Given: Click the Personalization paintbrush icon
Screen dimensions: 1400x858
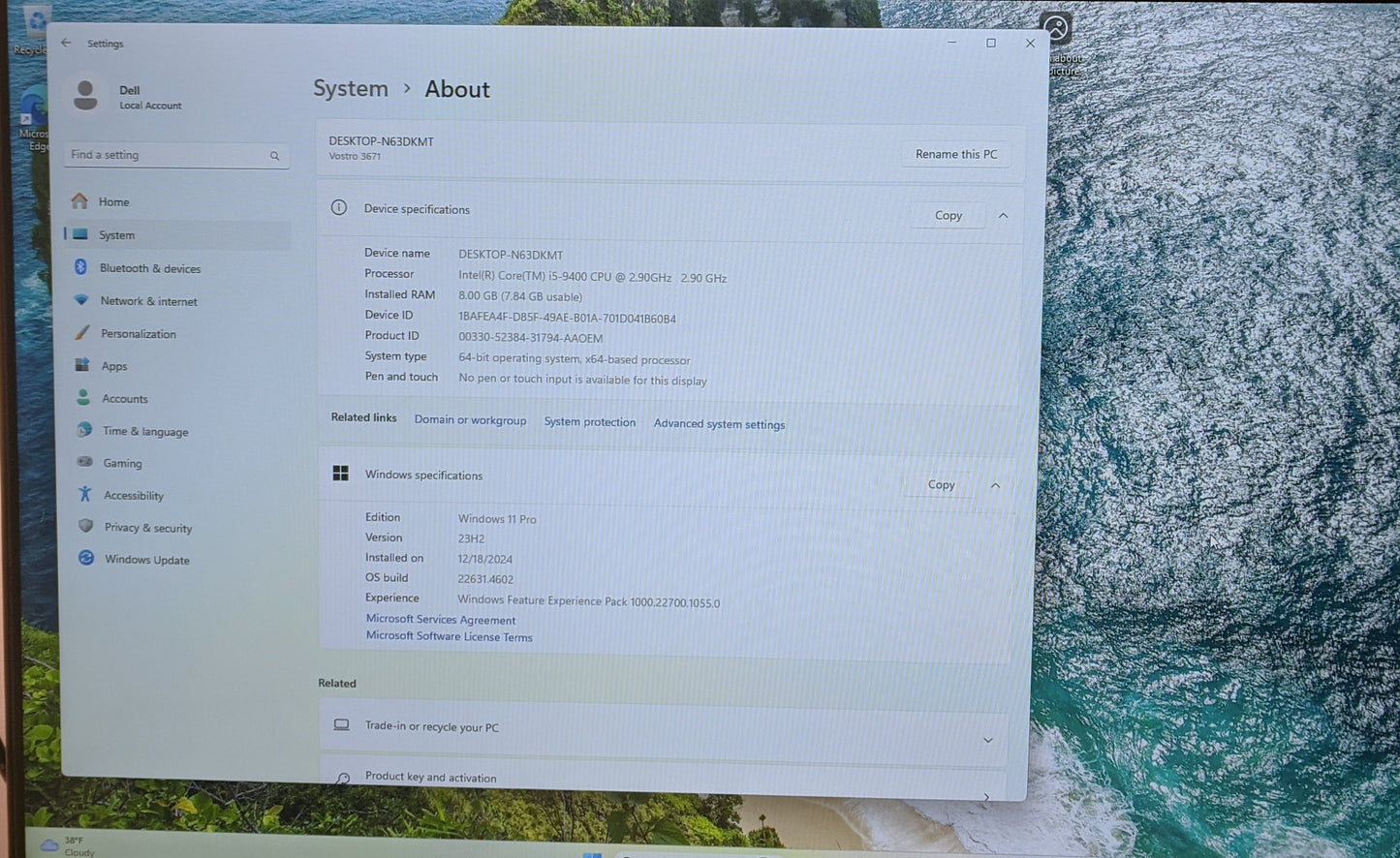Looking at the screenshot, I should click(x=82, y=333).
